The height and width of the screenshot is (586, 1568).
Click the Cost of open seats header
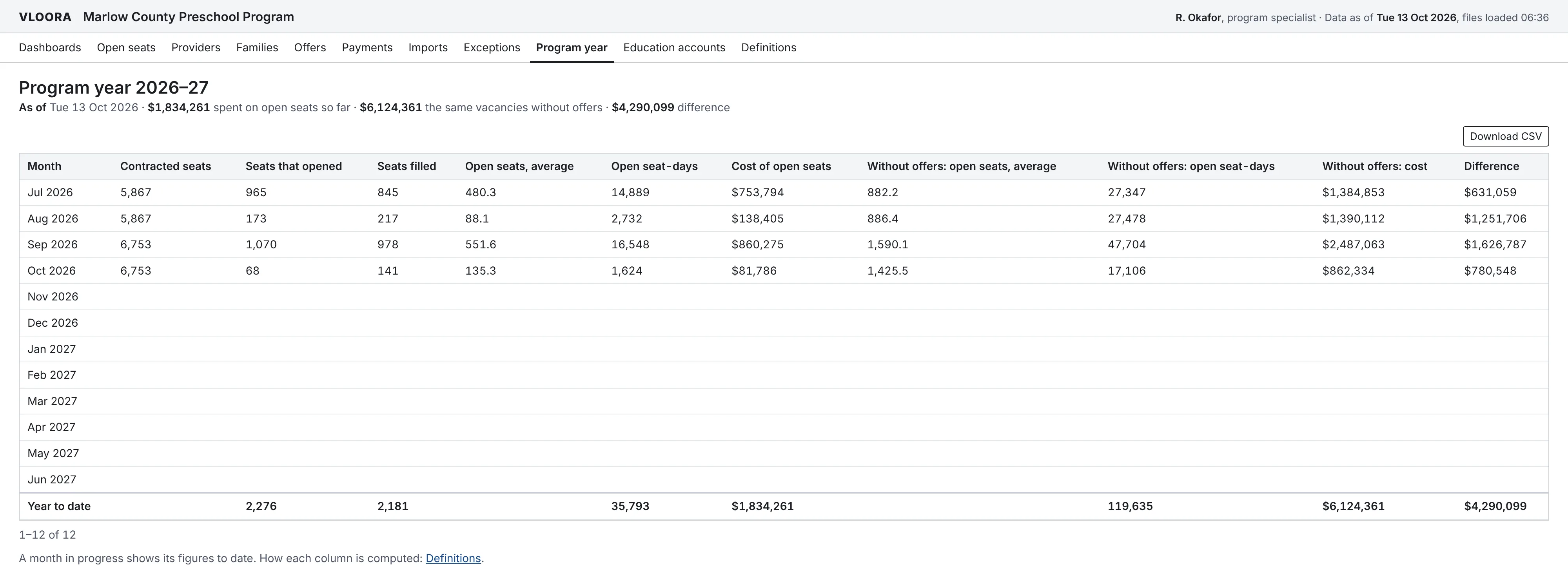(781, 166)
